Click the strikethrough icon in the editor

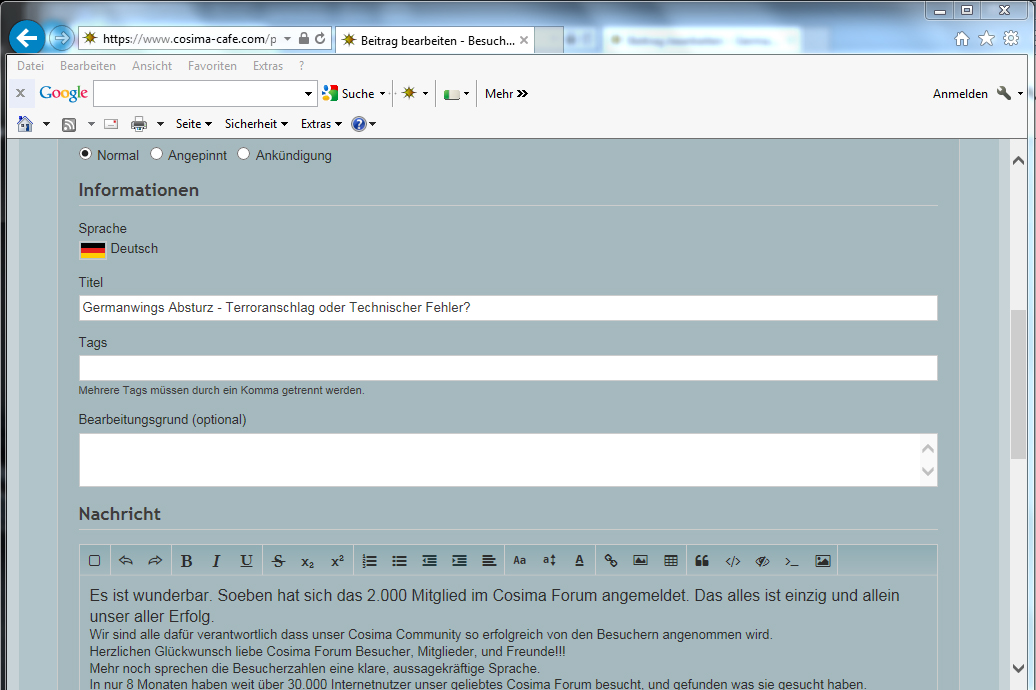tap(278, 561)
